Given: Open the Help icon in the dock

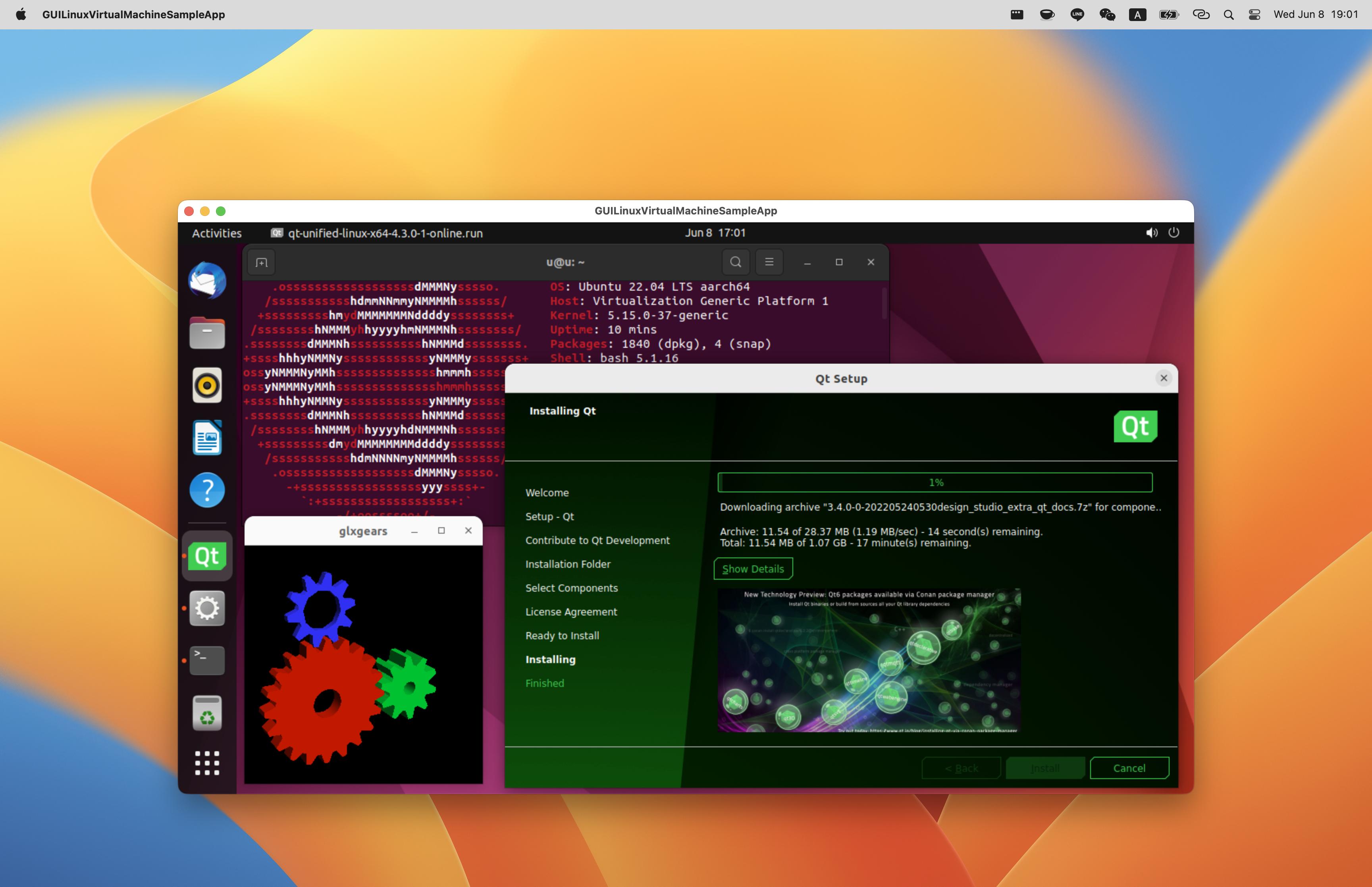Looking at the screenshot, I should point(207,490).
